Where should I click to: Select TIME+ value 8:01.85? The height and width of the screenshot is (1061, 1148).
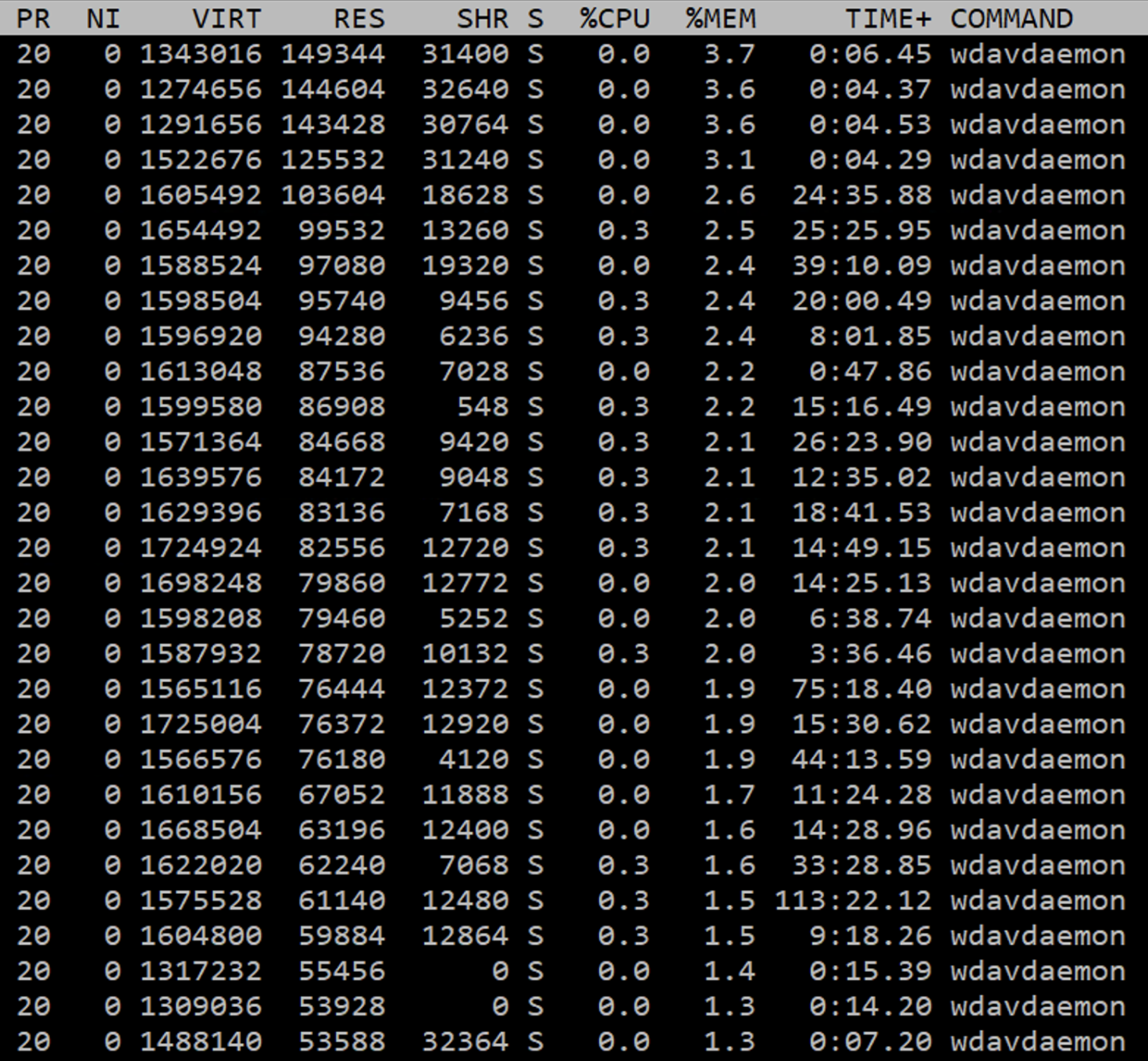pyautogui.click(x=870, y=336)
